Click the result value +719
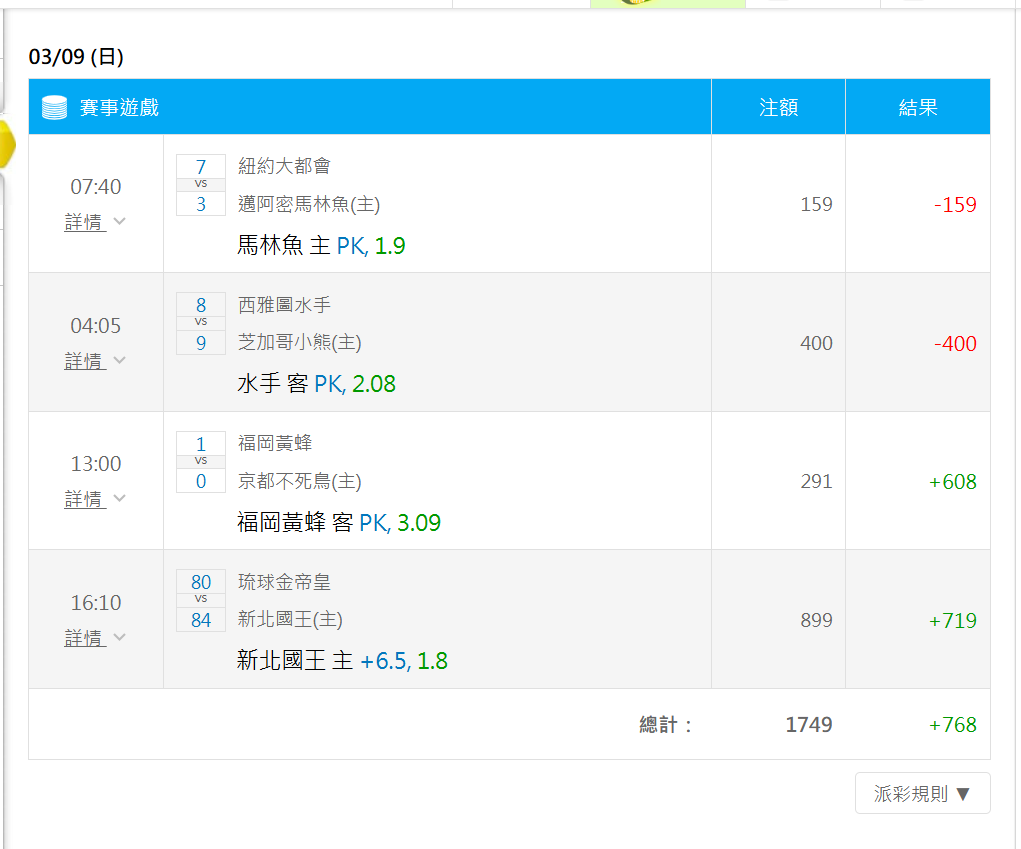The width and height of the screenshot is (1021, 849). [953, 620]
